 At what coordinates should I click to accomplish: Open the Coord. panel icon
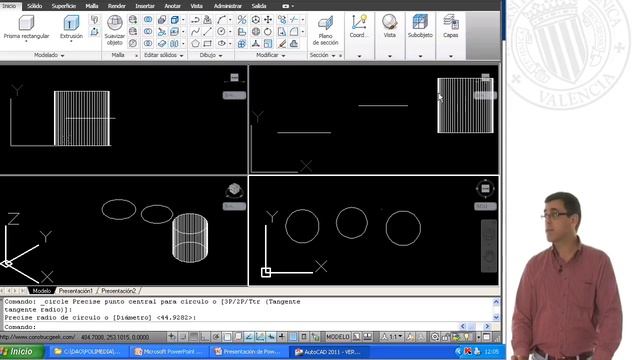pyautogui.click(x=359, y=22)
